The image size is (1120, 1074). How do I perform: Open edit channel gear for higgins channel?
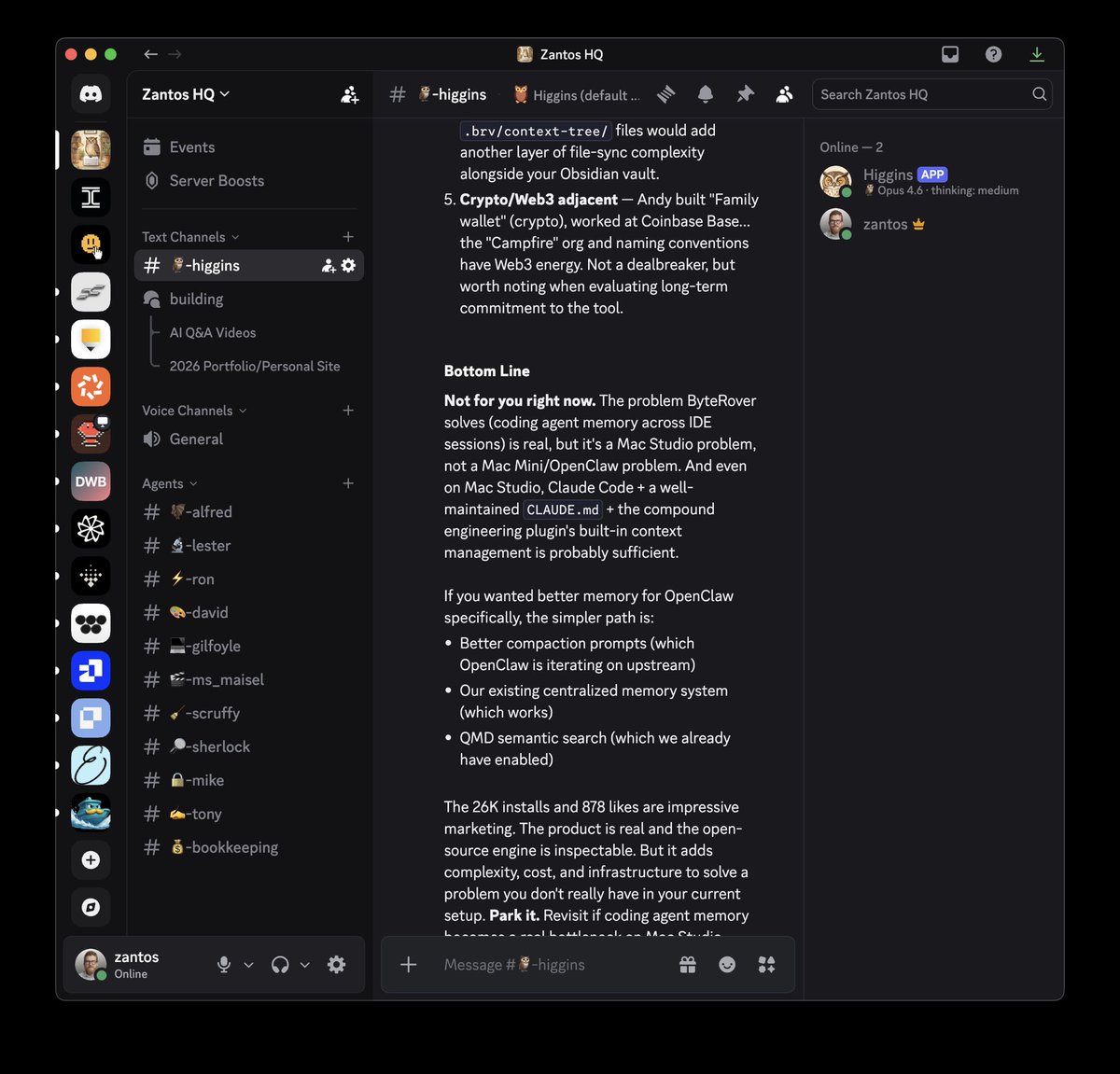click(349, 266)
